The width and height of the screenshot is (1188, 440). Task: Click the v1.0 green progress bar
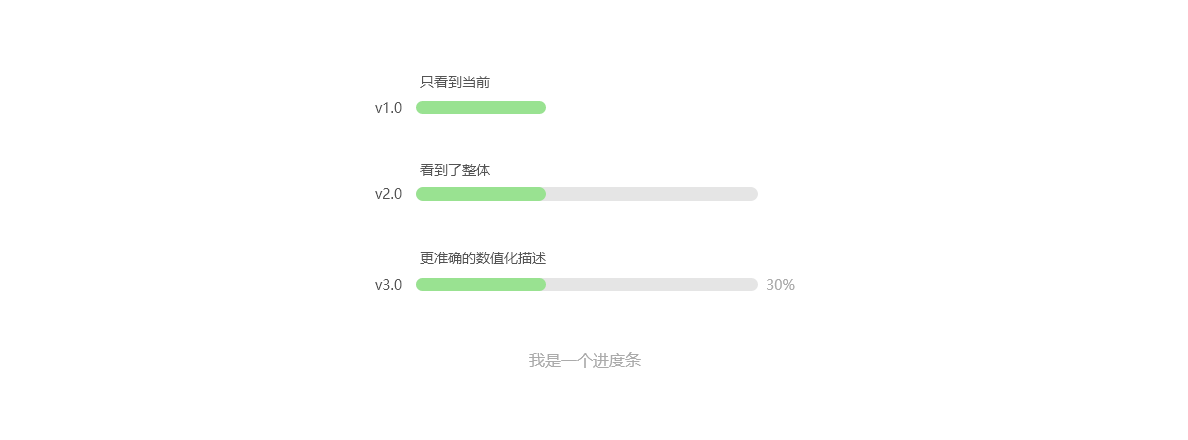point(481,108)
